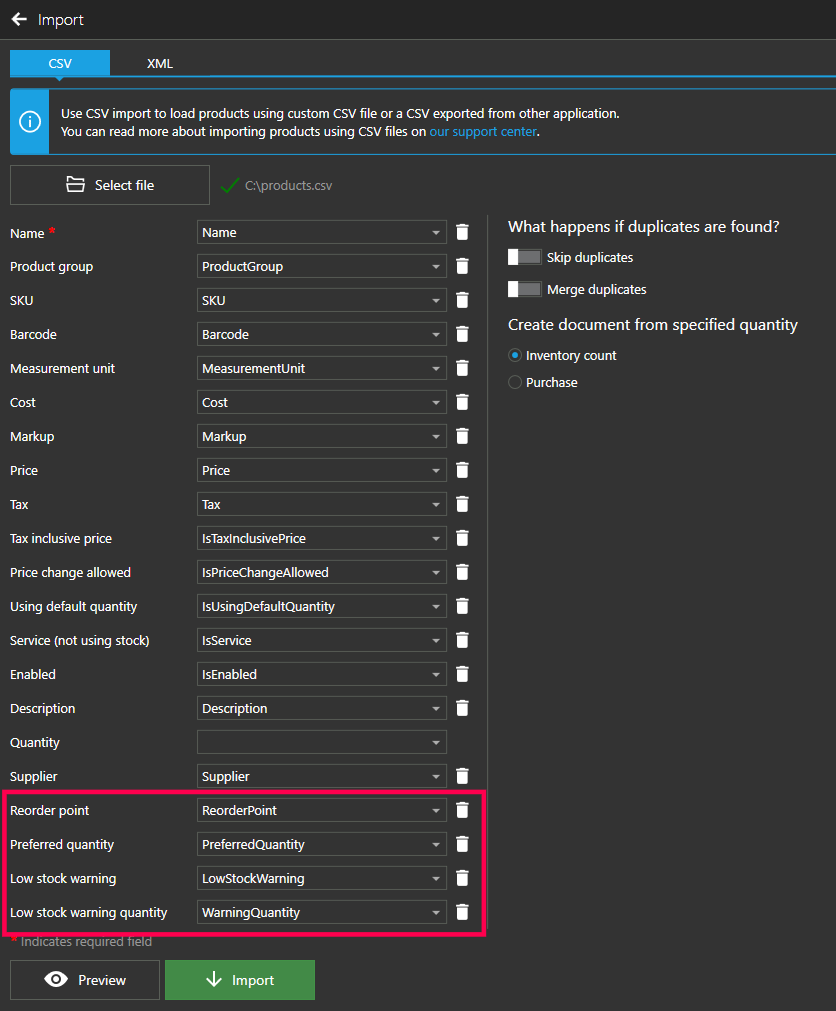
Task: Remove the Barcode column mapping
Action: coord(462,334)
